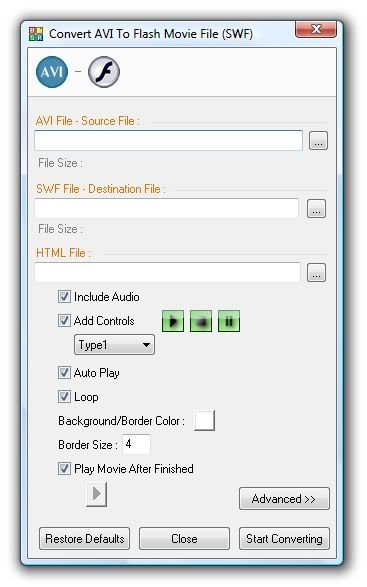This screenshot has width=367, height=587.
Task: Click the green stop control preview
Action: pos(201,321)
